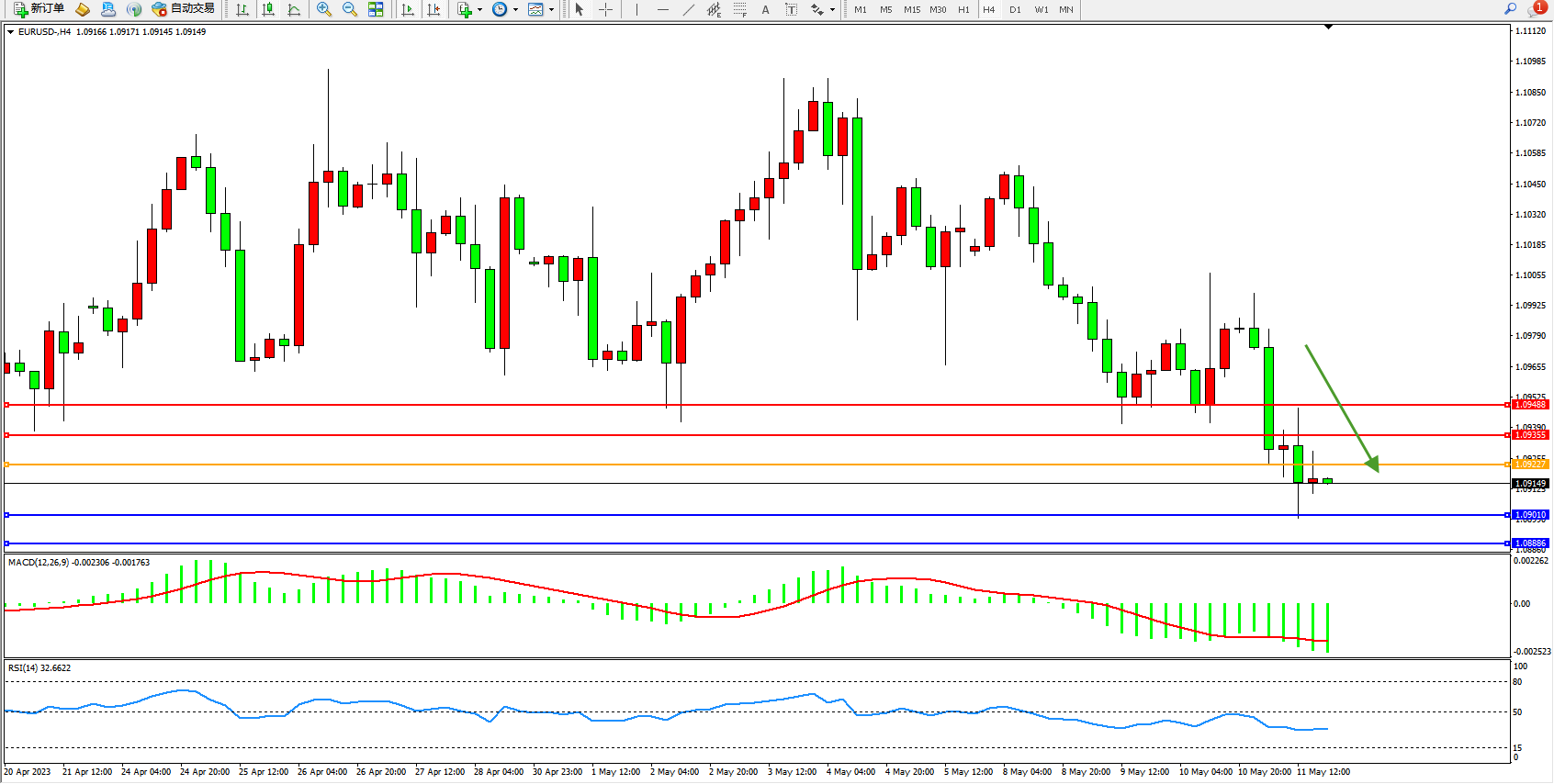Switch to the M15 timeframe
This screenshot has height=784, width=1554.
pyautogui.click(x=912, y=9)
